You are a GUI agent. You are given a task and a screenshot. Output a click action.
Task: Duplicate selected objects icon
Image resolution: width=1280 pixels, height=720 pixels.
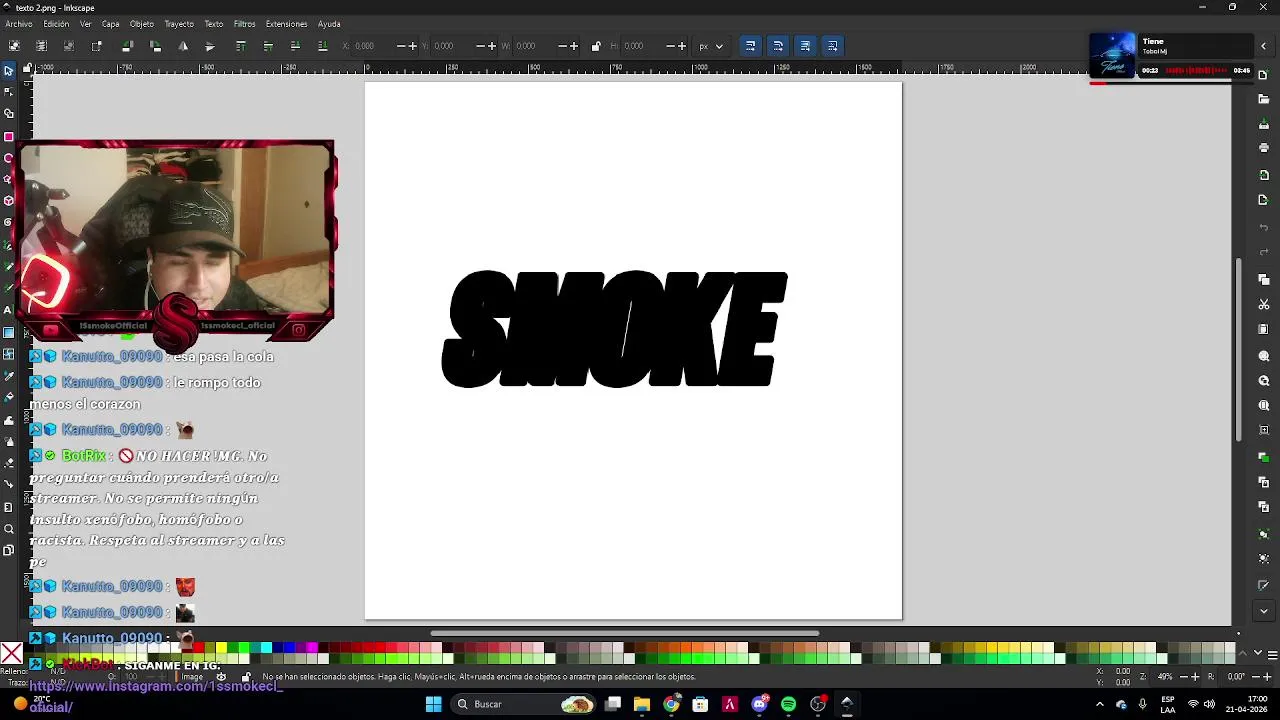[1264, 457]
